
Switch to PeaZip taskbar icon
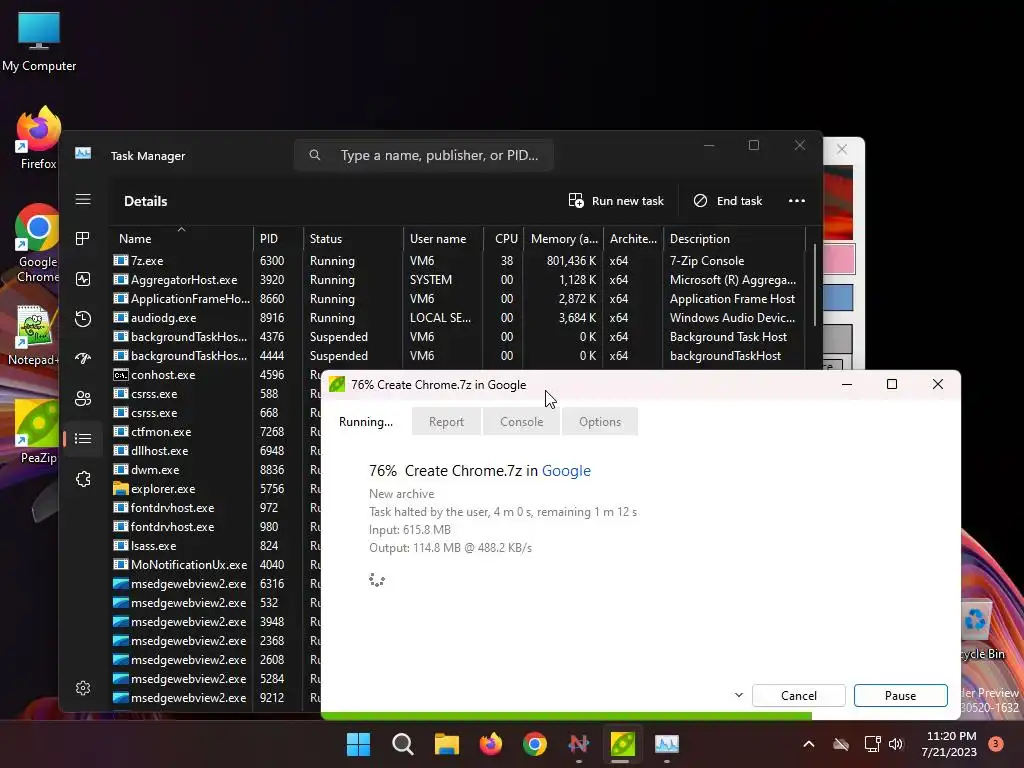622,744
